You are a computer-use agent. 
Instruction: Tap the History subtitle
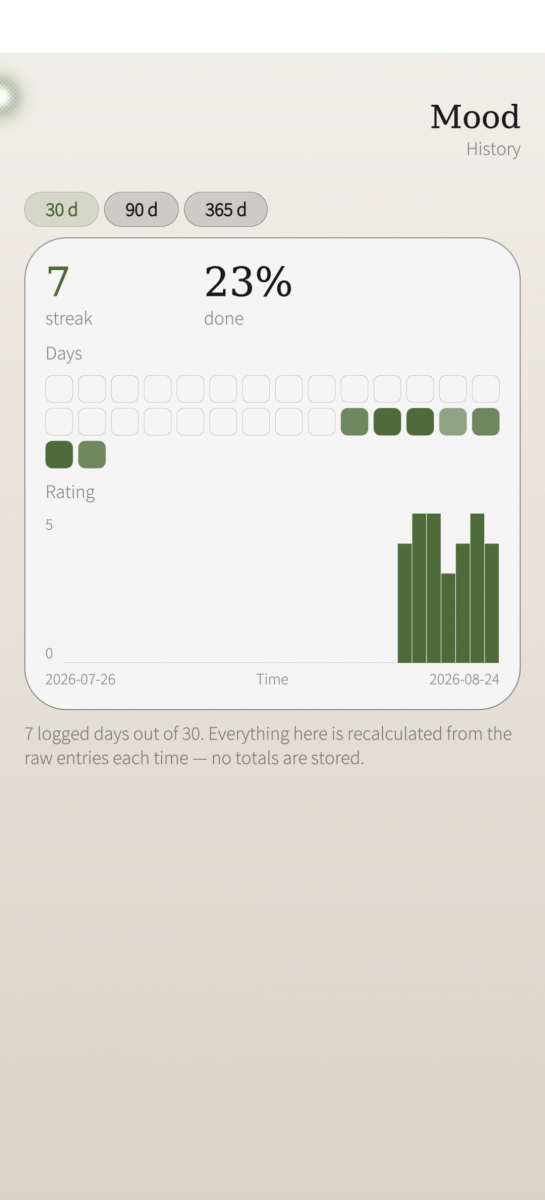pos(493,149)
